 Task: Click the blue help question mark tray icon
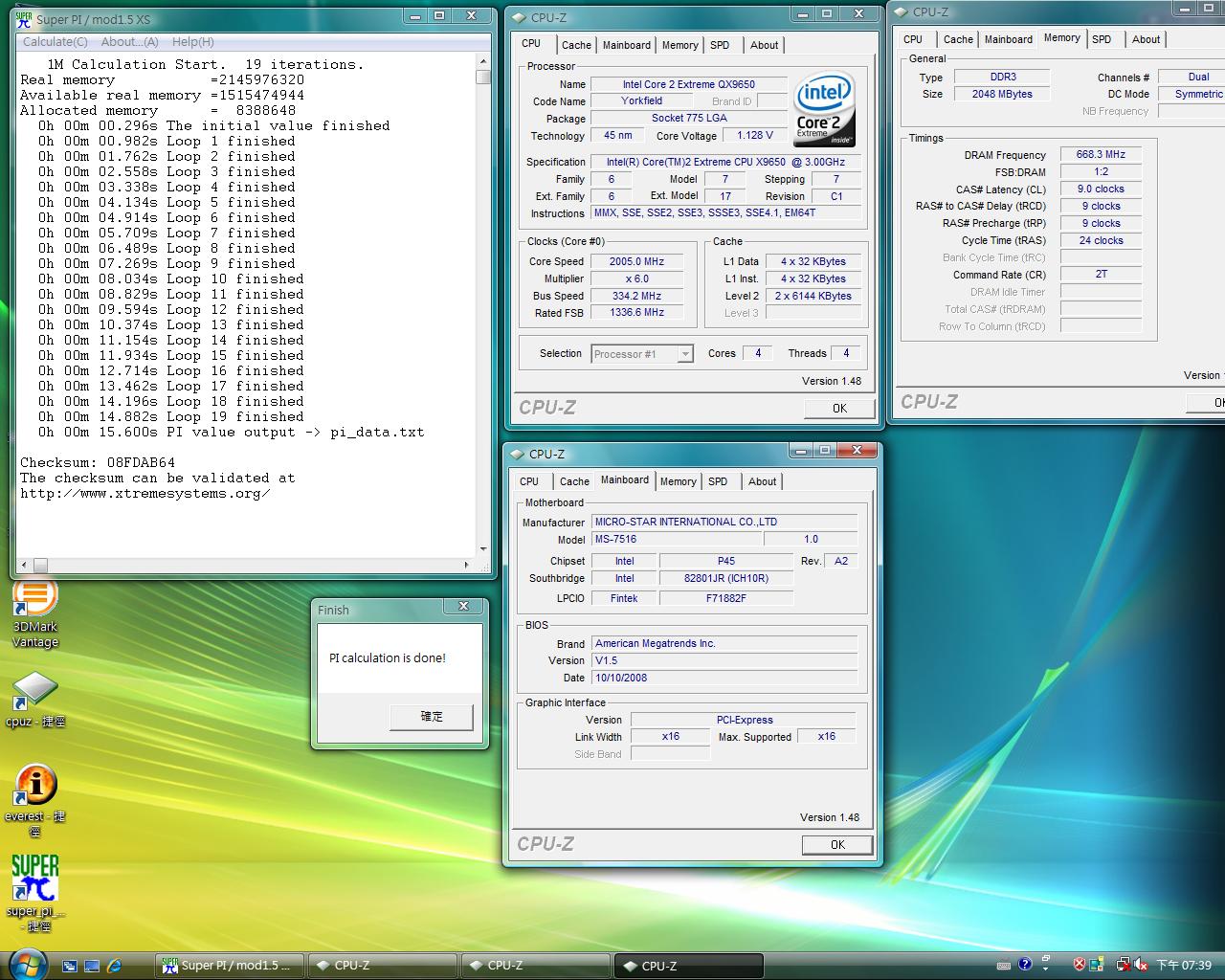1025,965
